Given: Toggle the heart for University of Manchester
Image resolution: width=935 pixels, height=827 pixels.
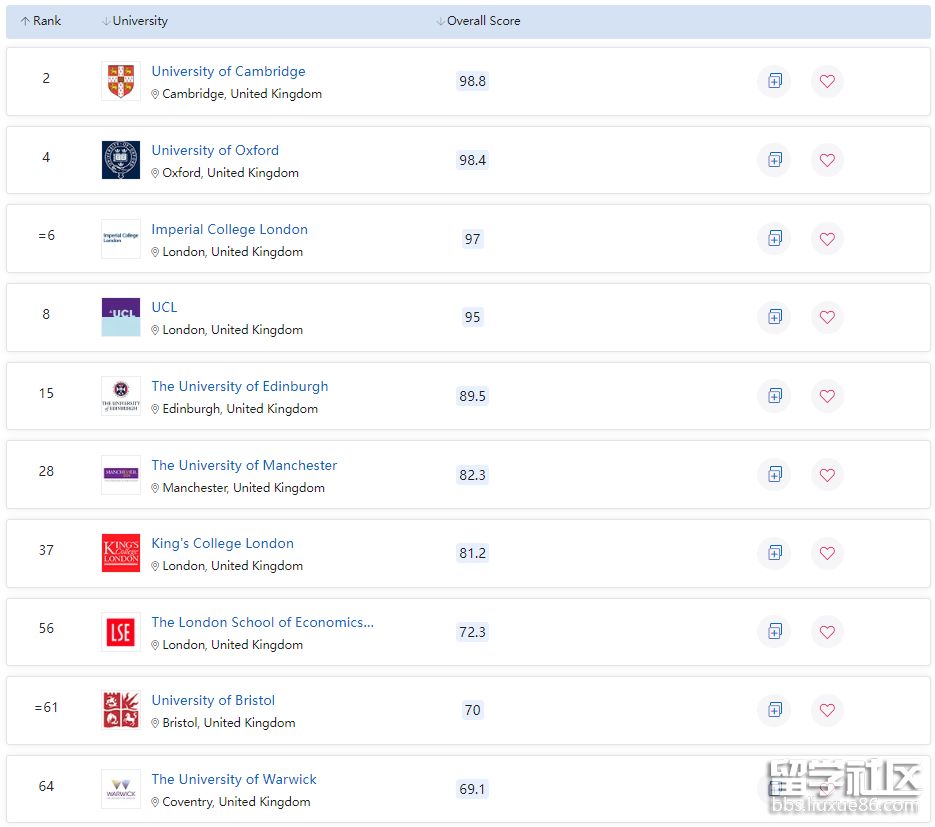Looking at the screenshot, I should 827,475.
